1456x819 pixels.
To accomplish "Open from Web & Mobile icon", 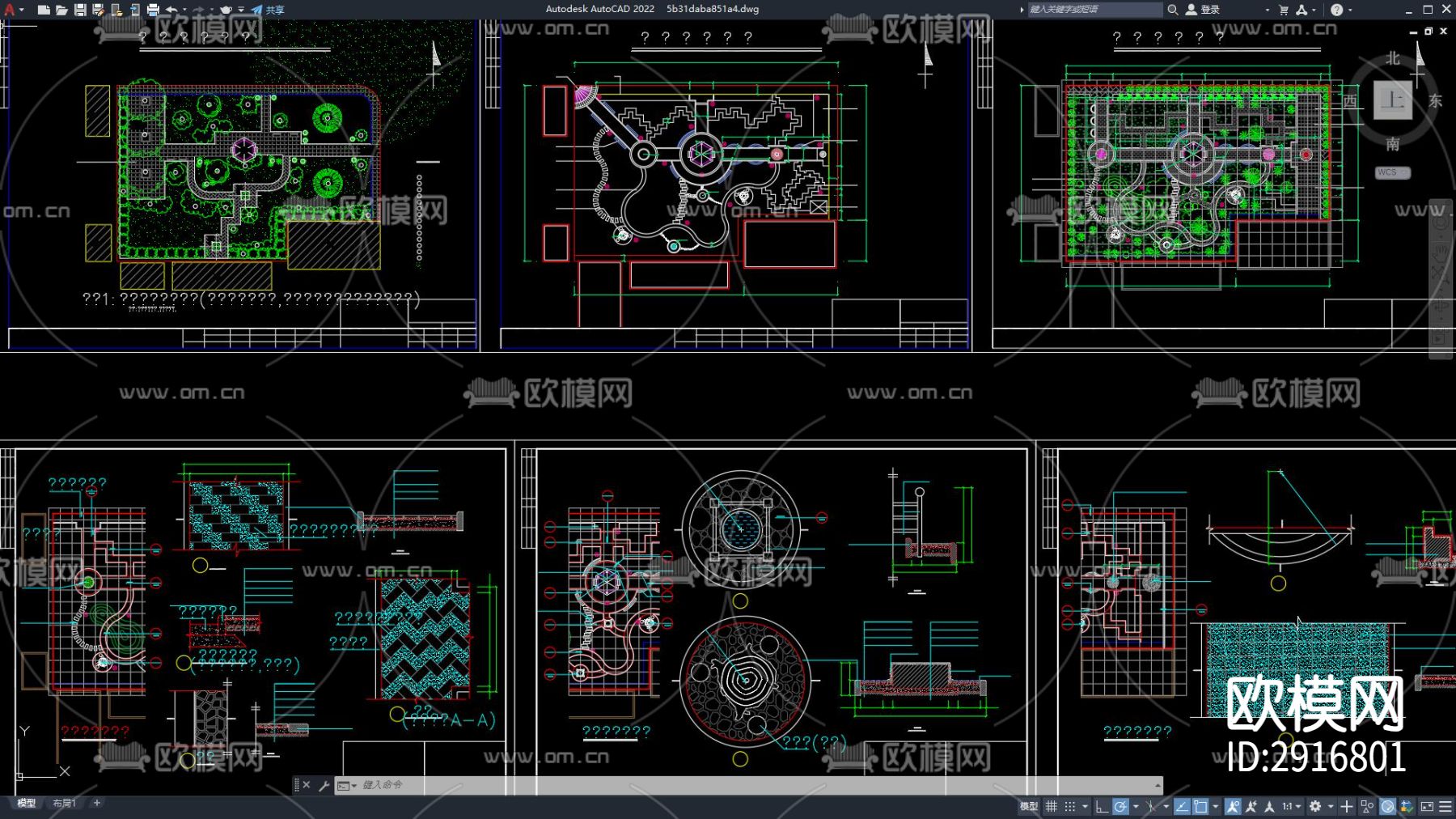I will point(116,10).
